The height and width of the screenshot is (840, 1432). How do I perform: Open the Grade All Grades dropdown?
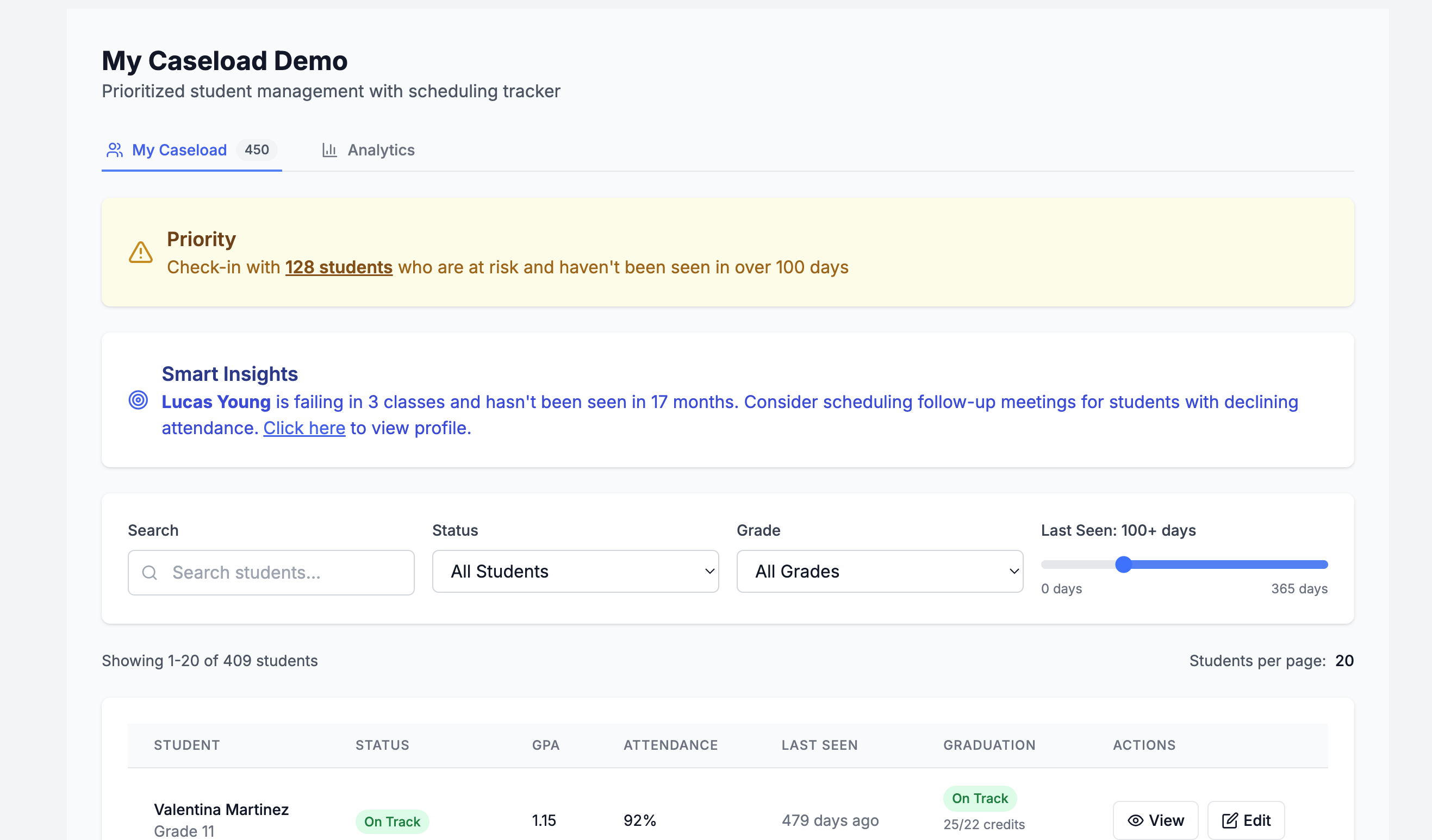click(879, 572)
